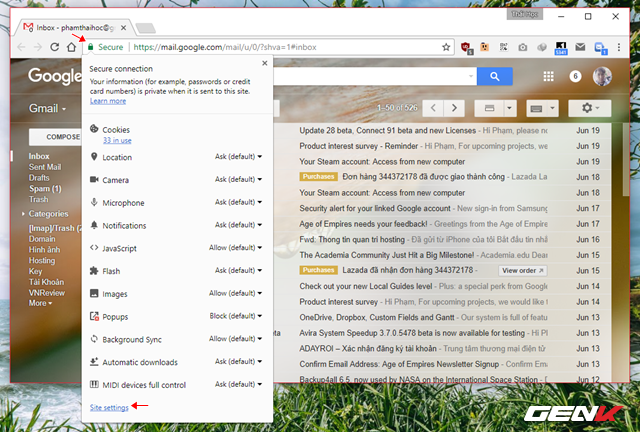Open the Spam (1) folder

45,189
